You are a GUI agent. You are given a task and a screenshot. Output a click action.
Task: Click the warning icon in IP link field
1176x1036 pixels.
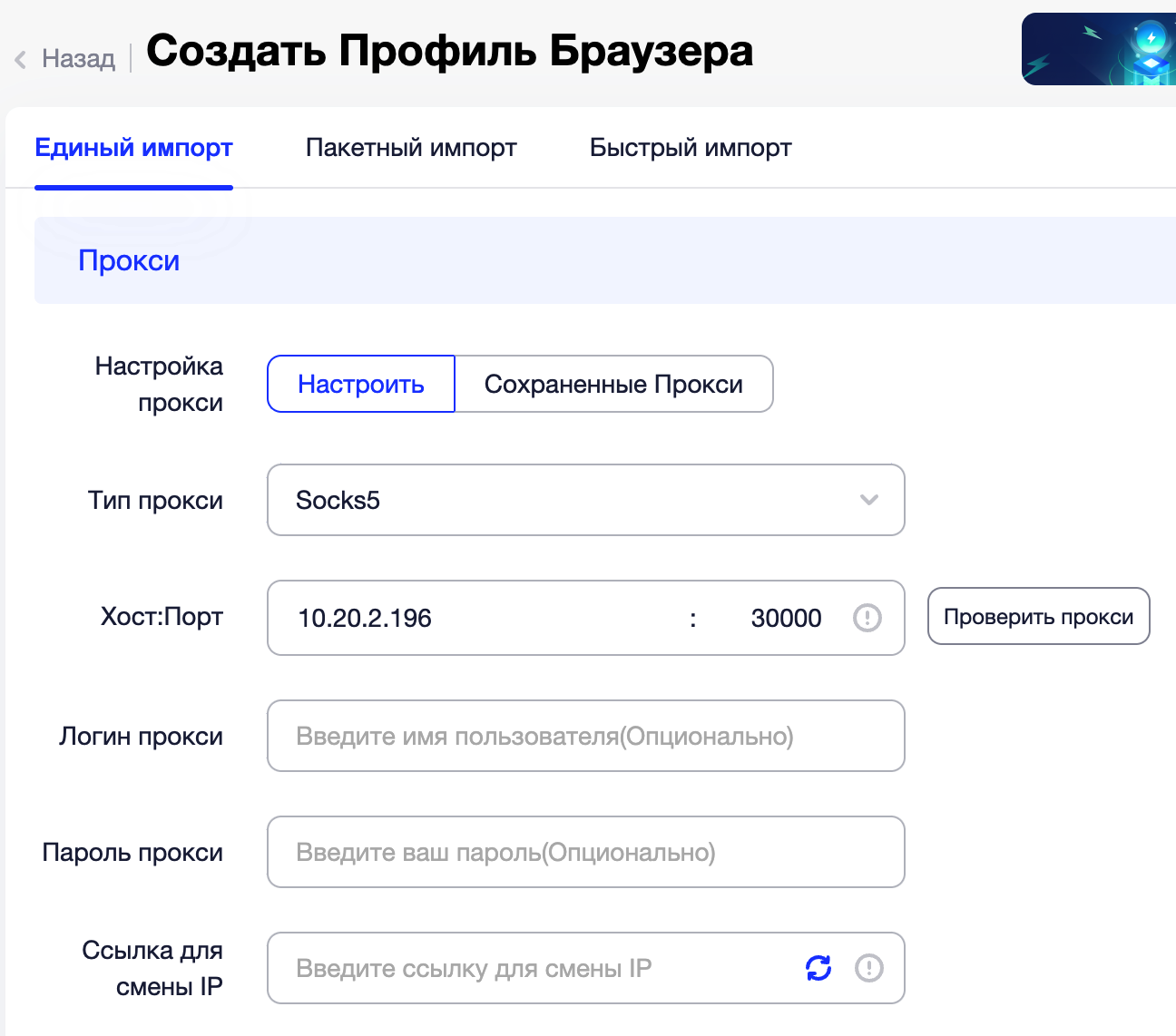tap(868, 968)
